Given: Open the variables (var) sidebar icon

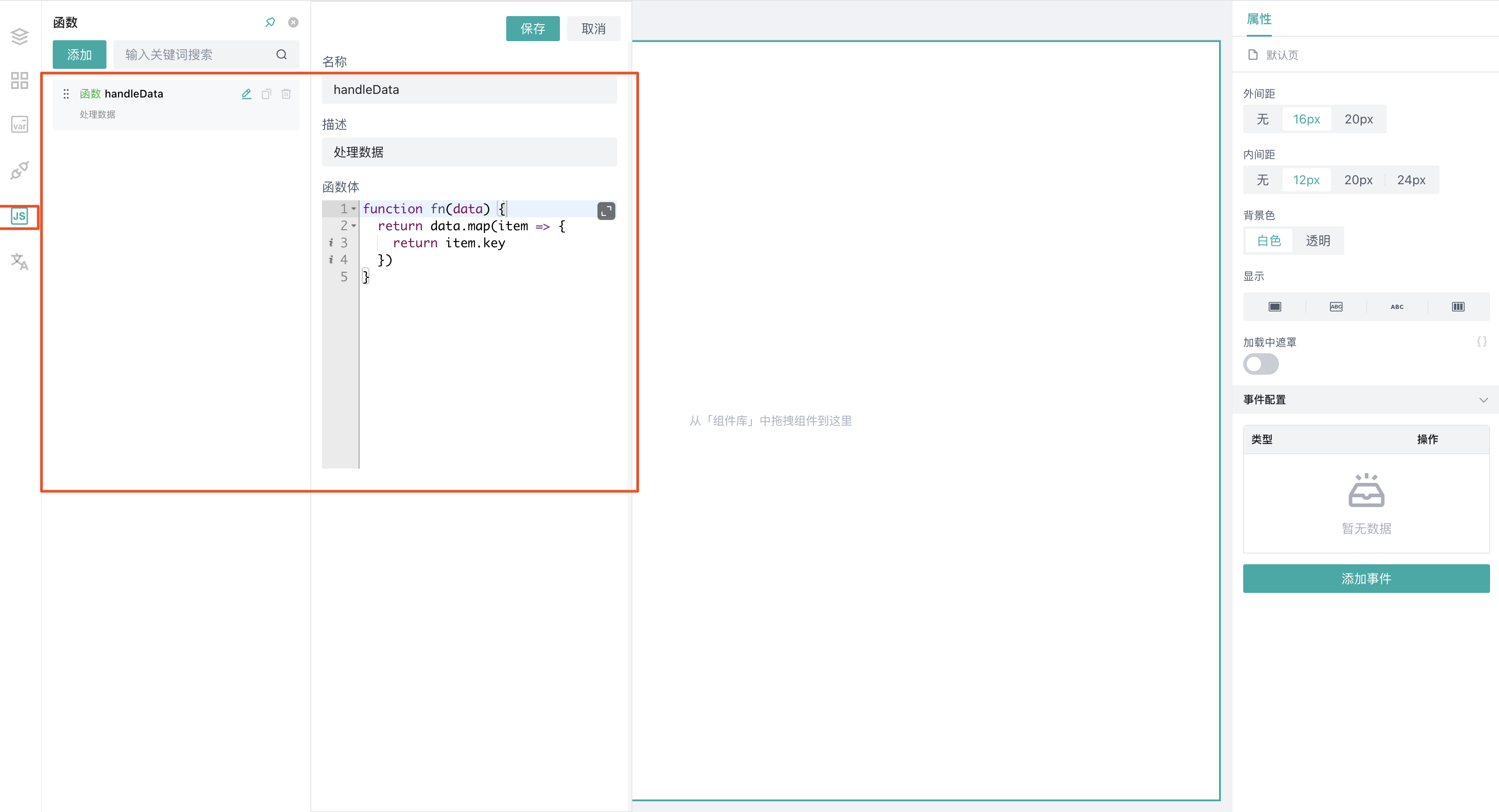Looking at the screenshot, I should point(19,124).
